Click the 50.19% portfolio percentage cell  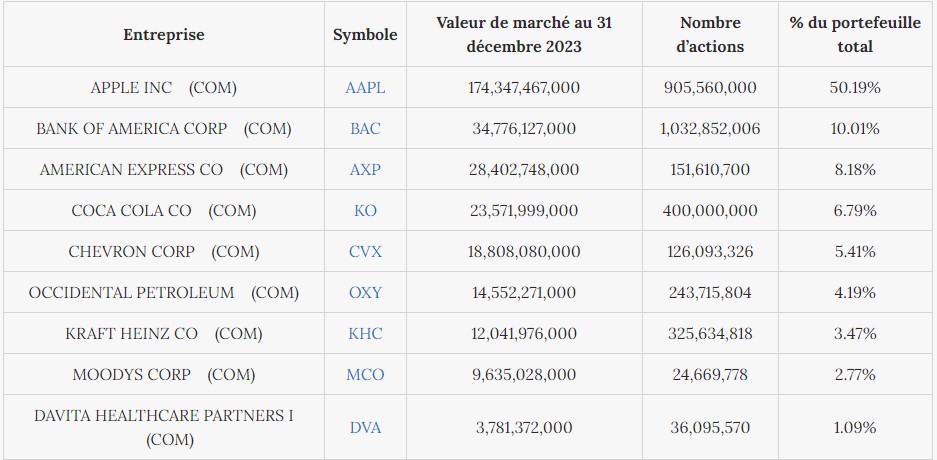tap(854, 88)
